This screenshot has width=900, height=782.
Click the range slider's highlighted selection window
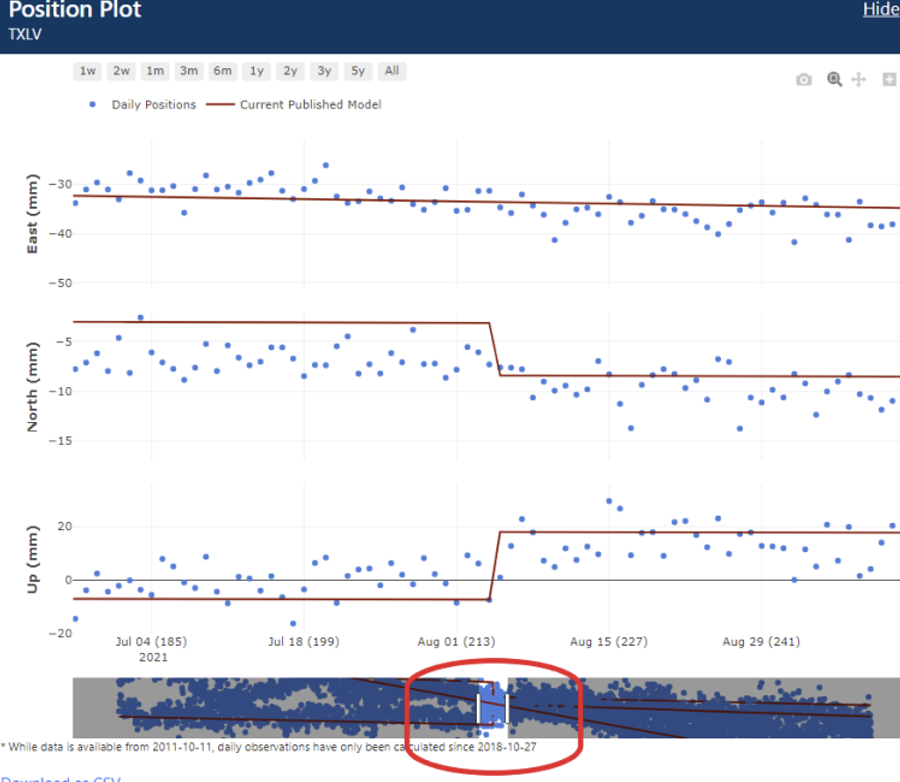492,707
